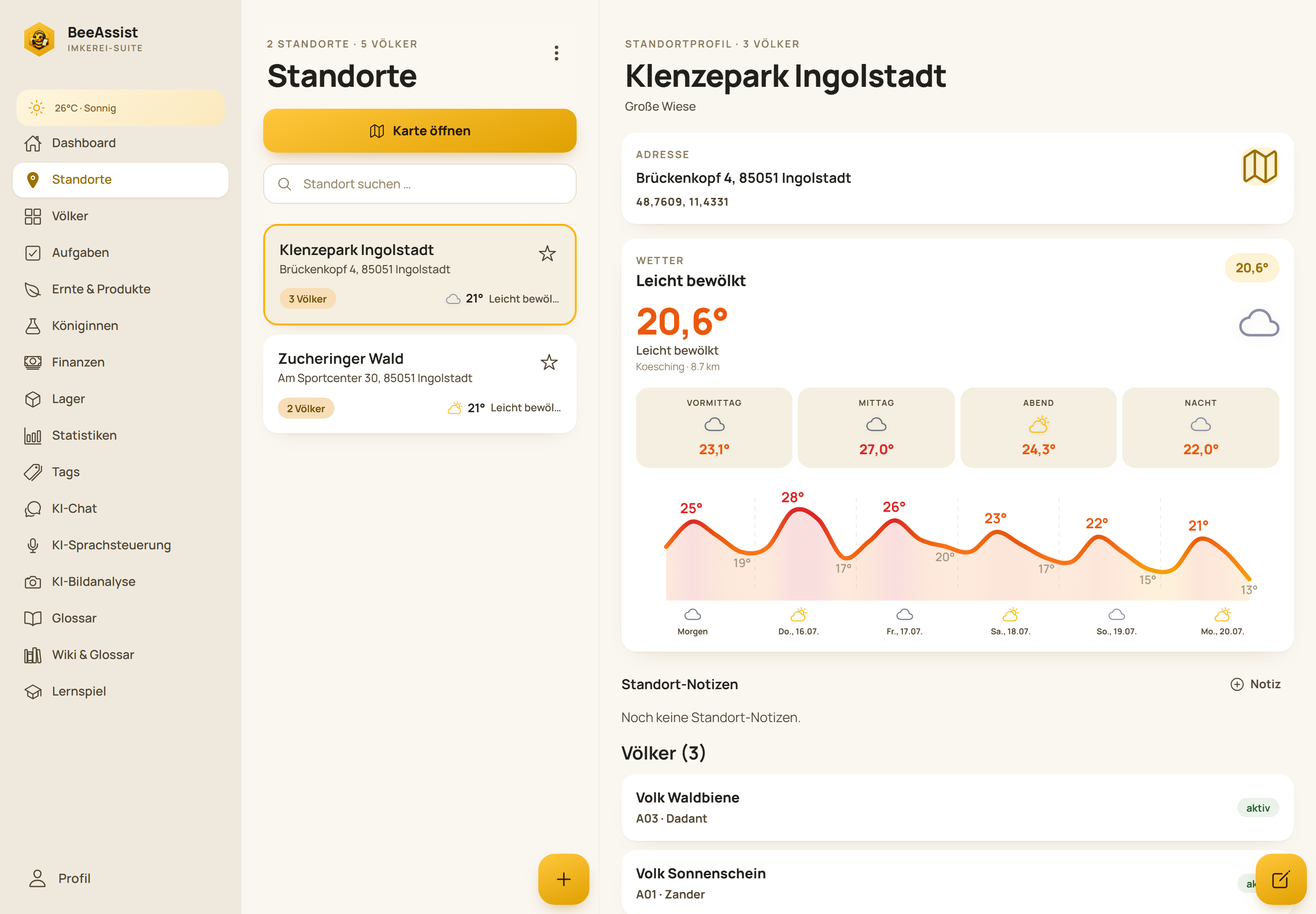Click the 20,6° temperature pill
Screen dimensions: 1316x914
[x=1252, y=268]
